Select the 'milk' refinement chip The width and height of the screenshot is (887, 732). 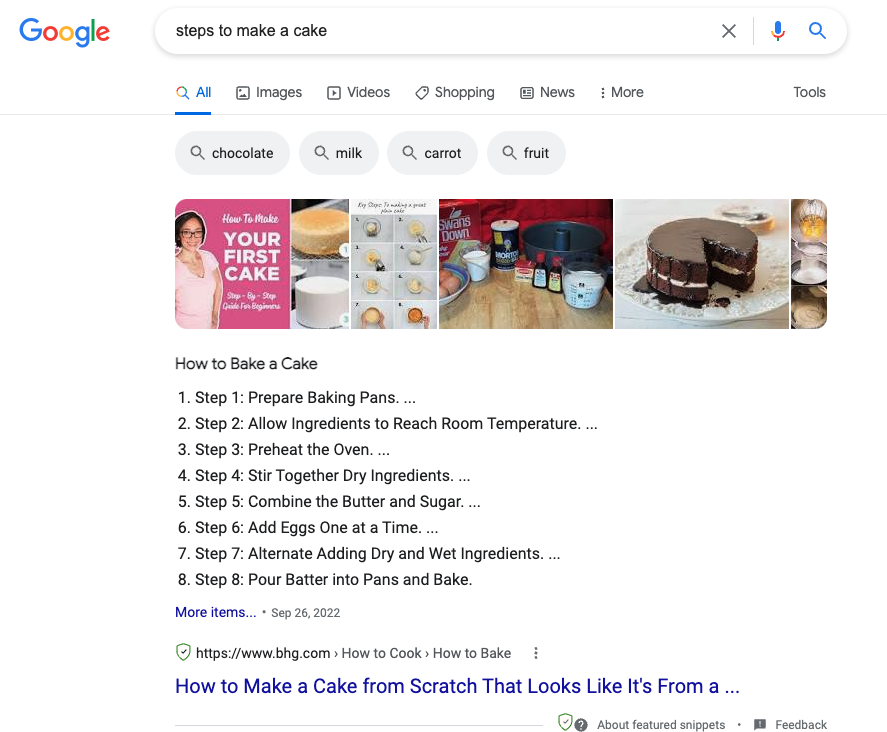click(338, 152)
